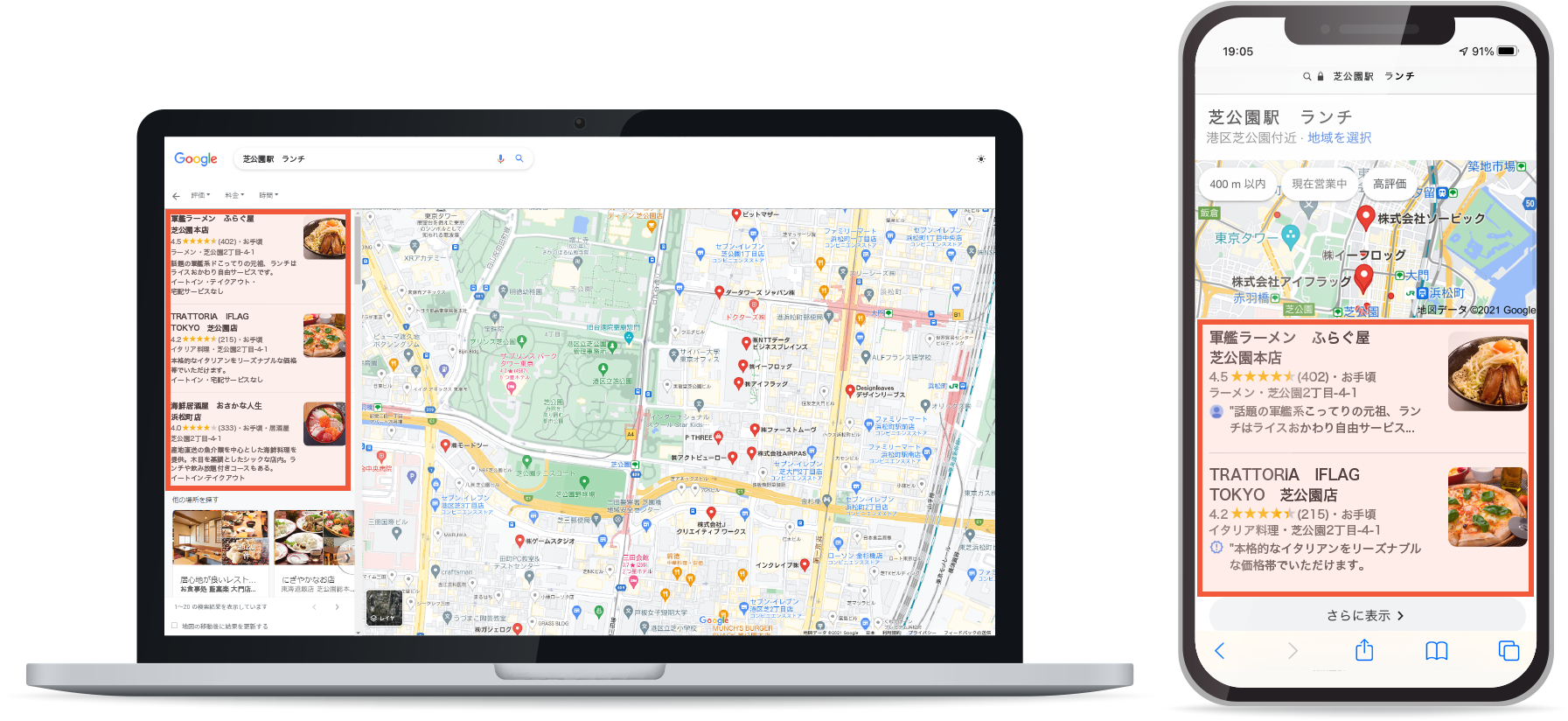Open the map layers (レイヤ) thumbnail
This screenshot has height=721, width=1568.
tap(384, 607)
